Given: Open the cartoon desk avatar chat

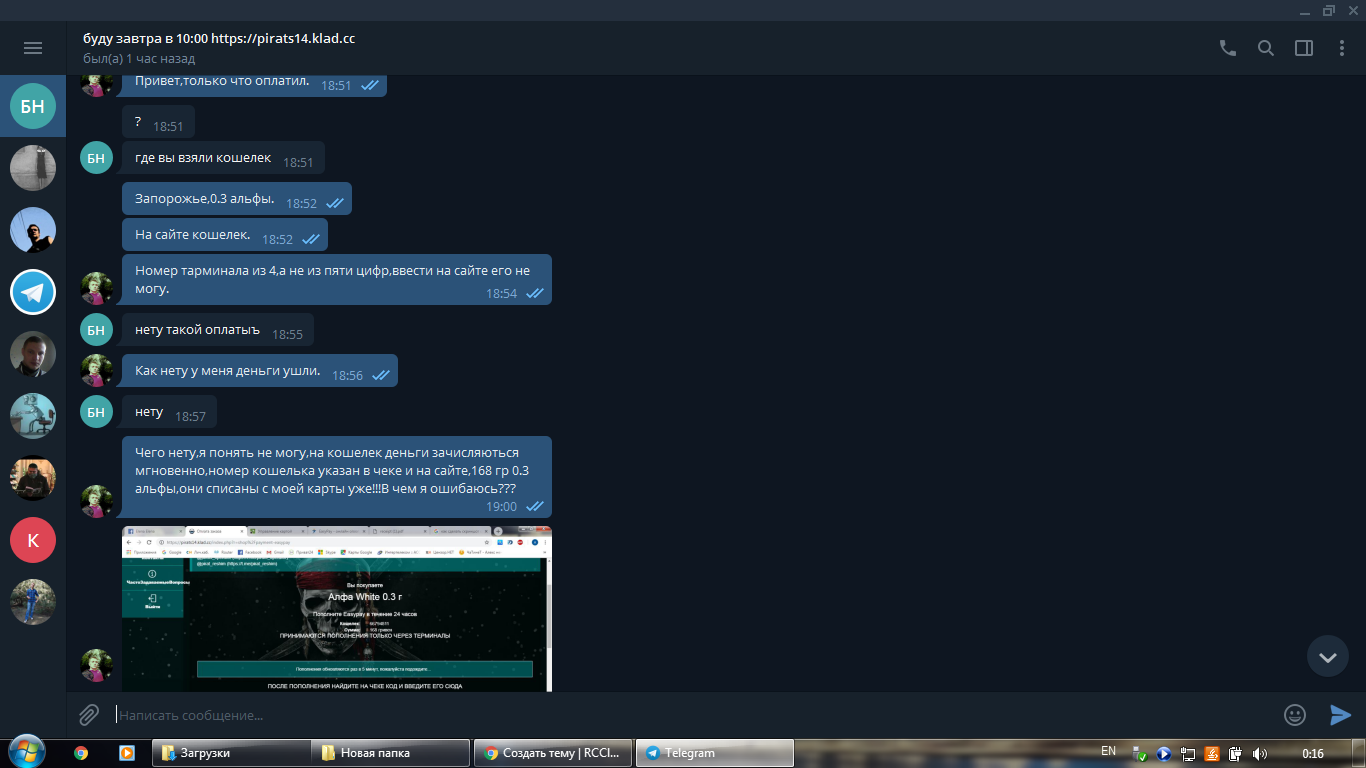Looking at the screenshot, I should point(33,416).
